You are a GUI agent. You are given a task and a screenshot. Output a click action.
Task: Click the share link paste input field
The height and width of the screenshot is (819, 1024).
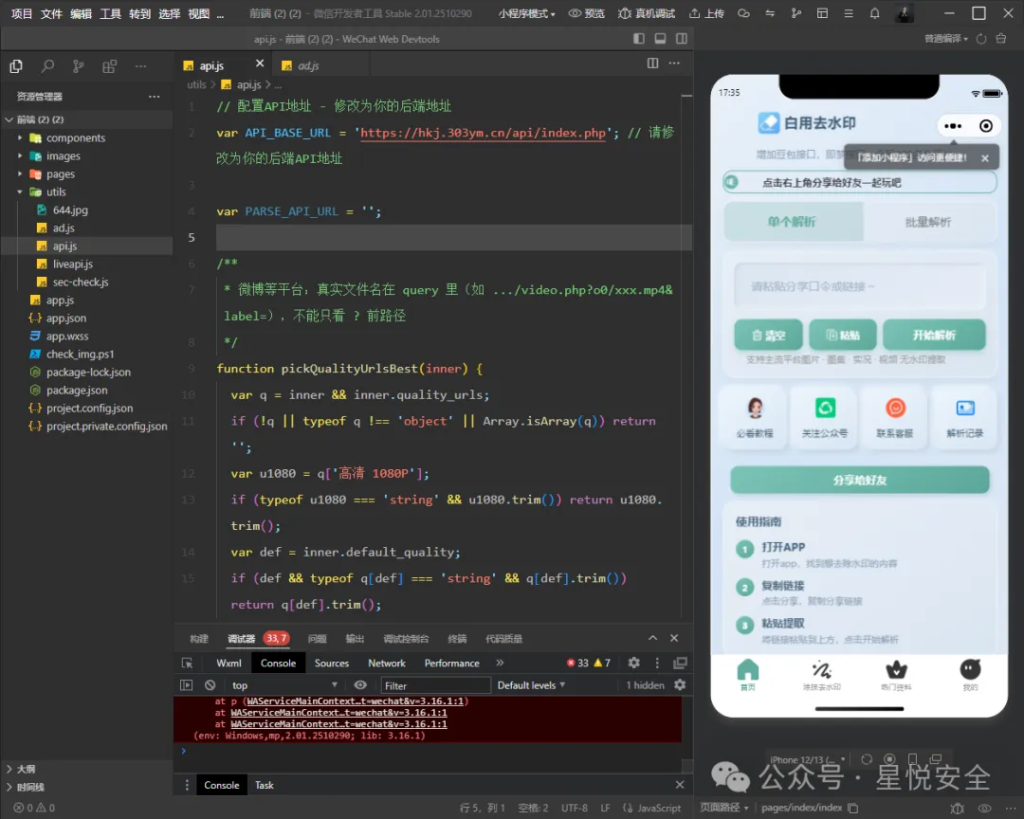click(859, 286)
